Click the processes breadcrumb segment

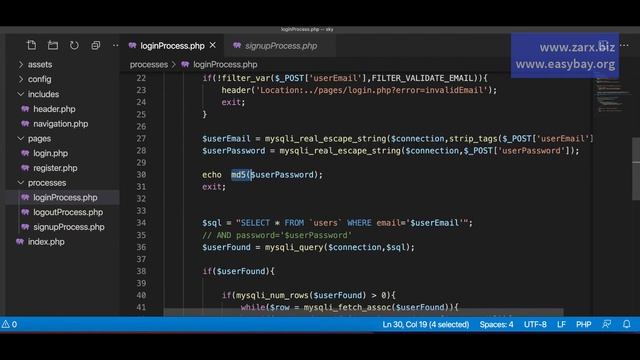pyautogui.click(x=149, y=64)
